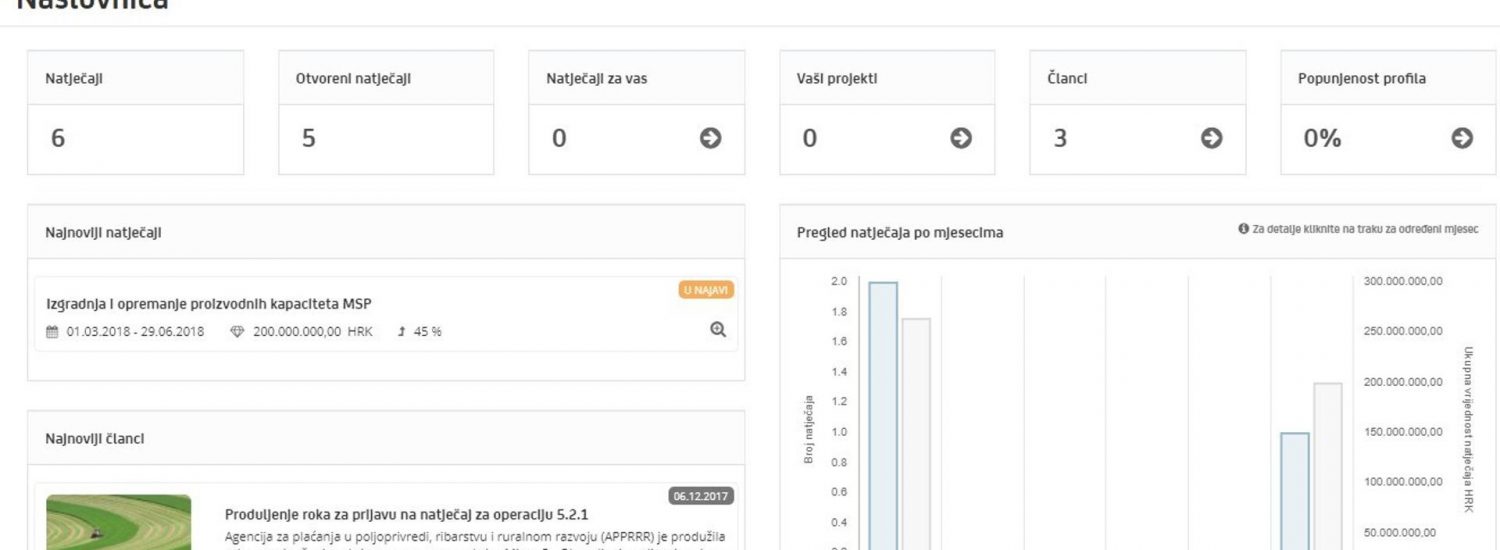
Task: Click the 300.000.000,00 axis label
Action: (1403, 282)
